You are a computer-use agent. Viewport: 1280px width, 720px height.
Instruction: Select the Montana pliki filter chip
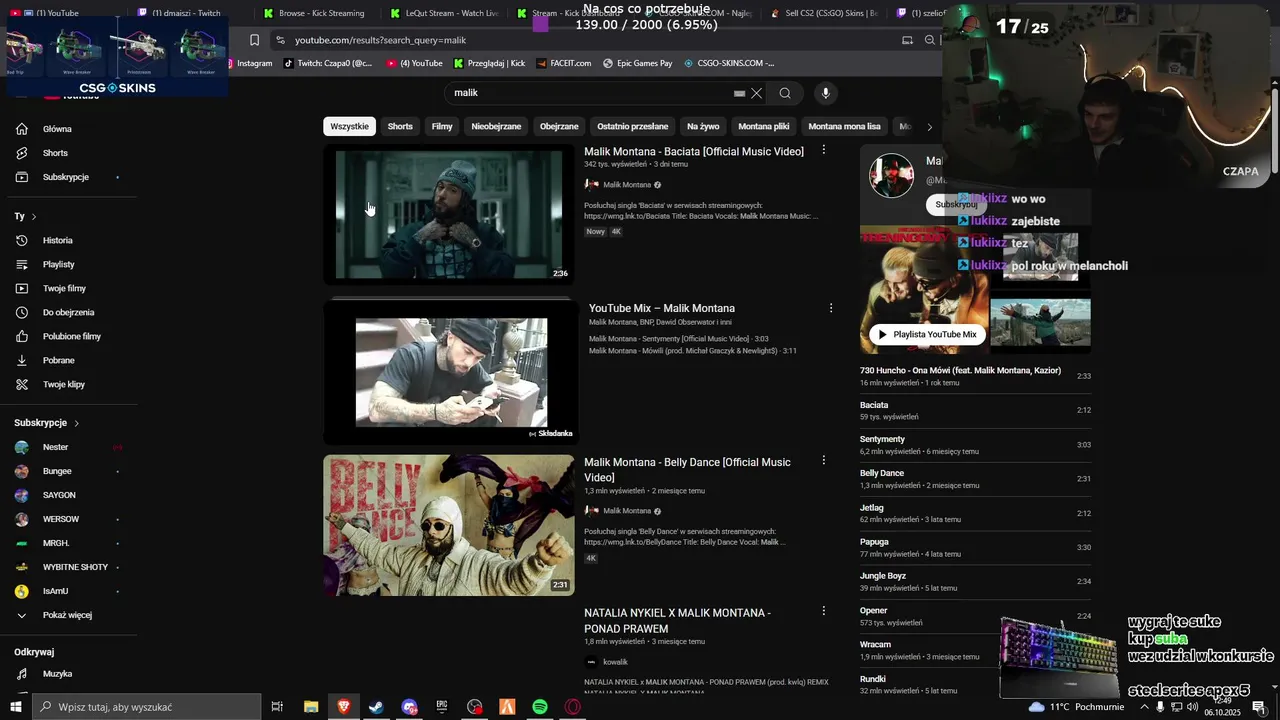click(x=764, y=127)
